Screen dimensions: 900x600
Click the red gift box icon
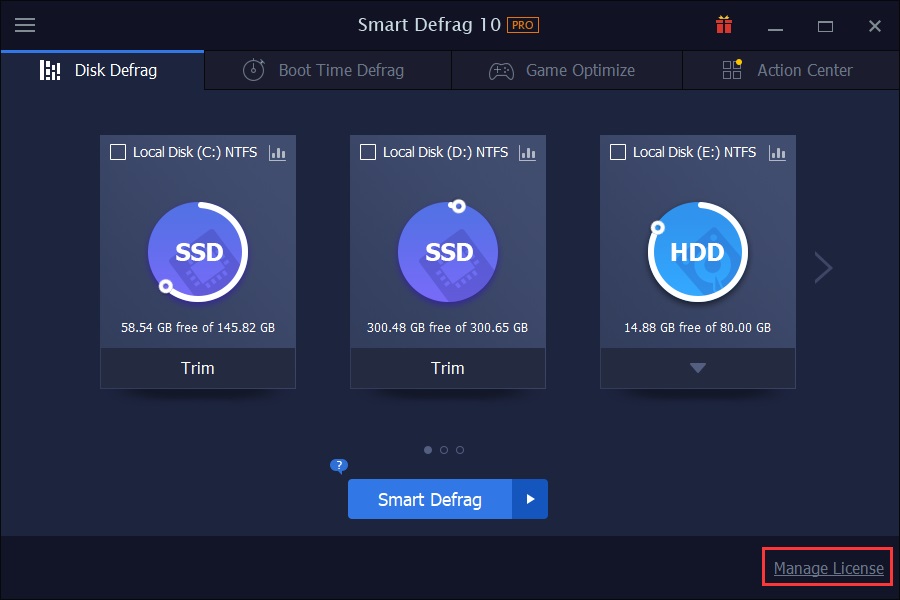[x=724, y=25]
